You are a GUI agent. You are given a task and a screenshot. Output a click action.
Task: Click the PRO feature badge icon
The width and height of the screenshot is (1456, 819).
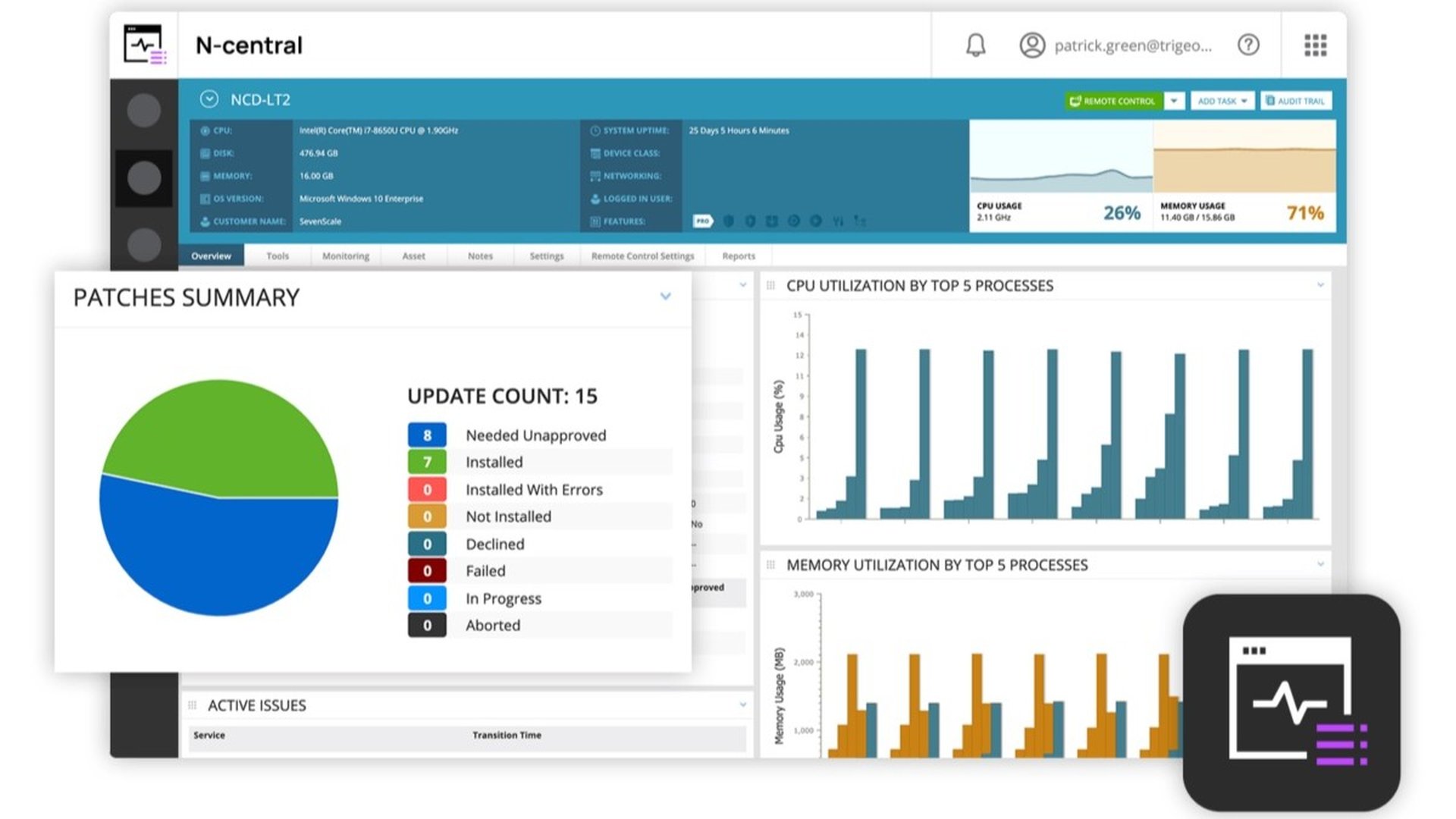[x=703, y=221]
